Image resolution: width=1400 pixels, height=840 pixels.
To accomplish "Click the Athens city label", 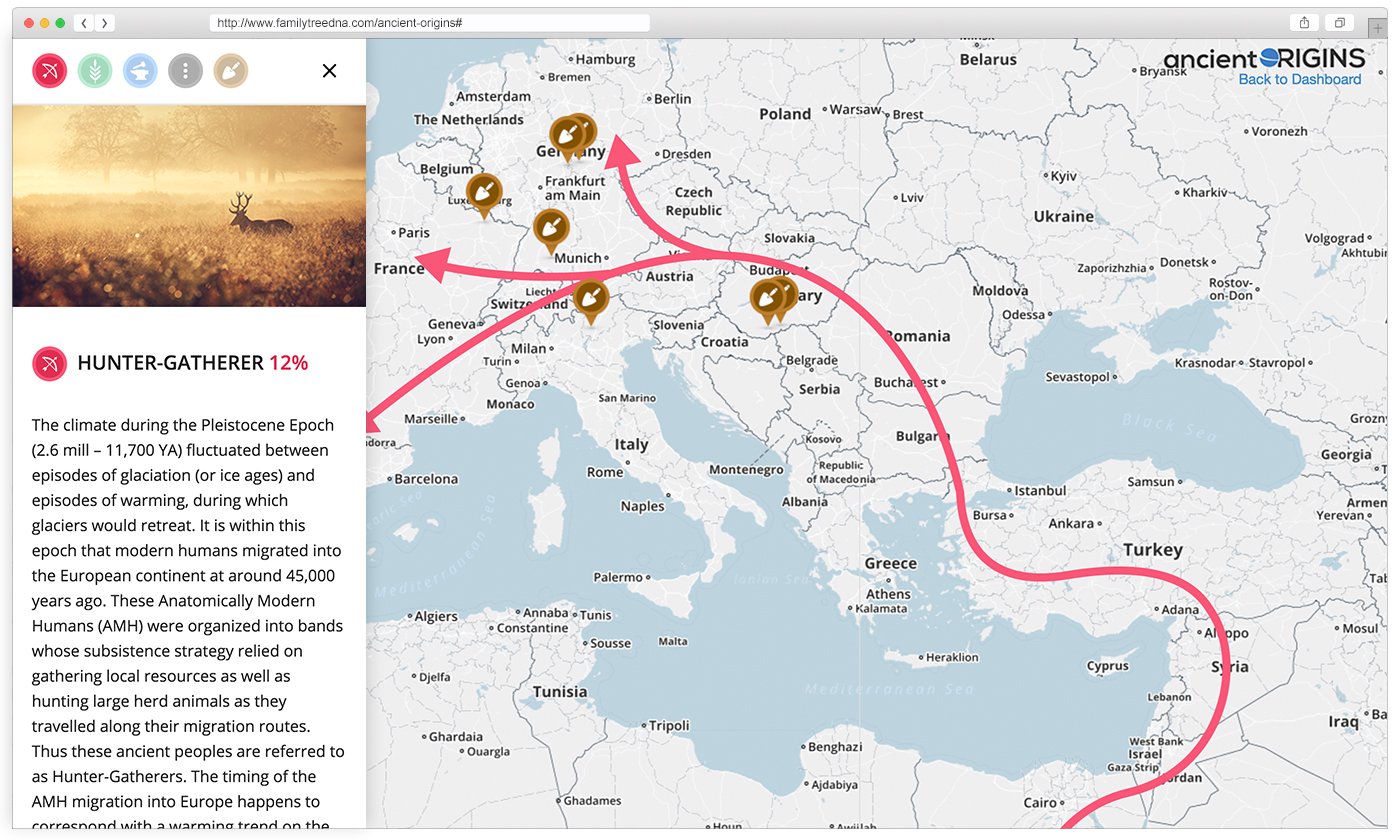I will [x=888, y=594].
